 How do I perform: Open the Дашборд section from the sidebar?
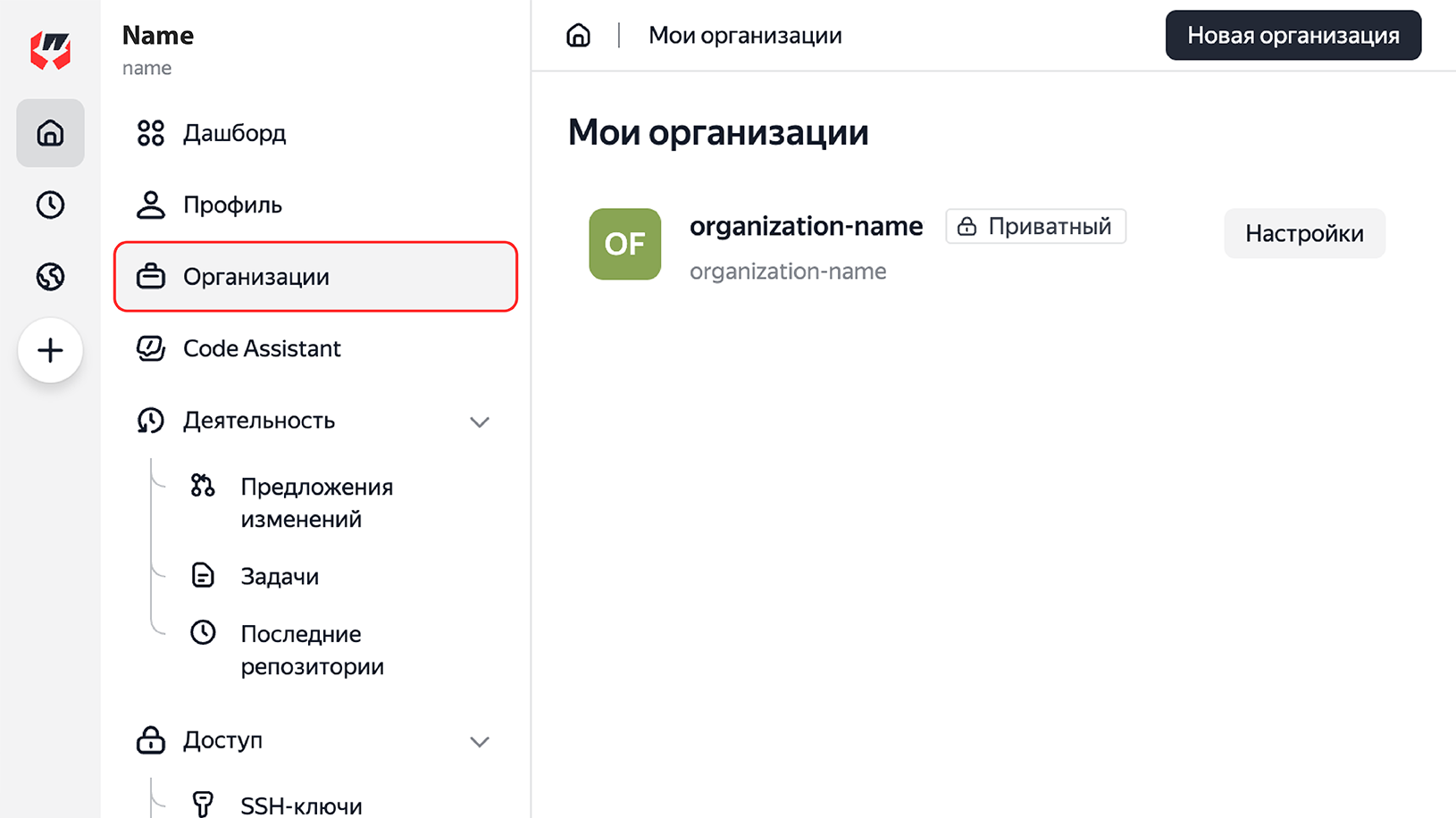point(233,133)
